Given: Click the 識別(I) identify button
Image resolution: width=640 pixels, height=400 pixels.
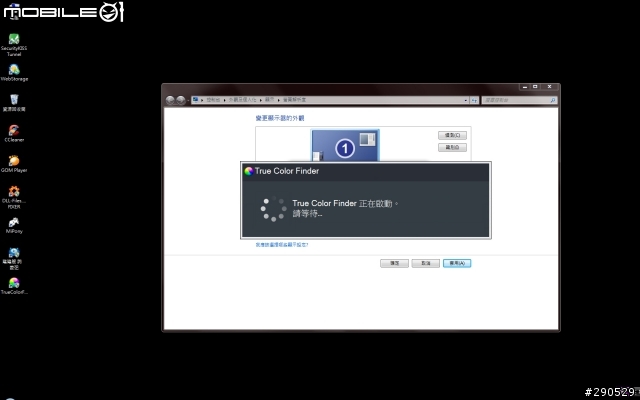Looking at the screenshot, I should click(x=452, y=147).
